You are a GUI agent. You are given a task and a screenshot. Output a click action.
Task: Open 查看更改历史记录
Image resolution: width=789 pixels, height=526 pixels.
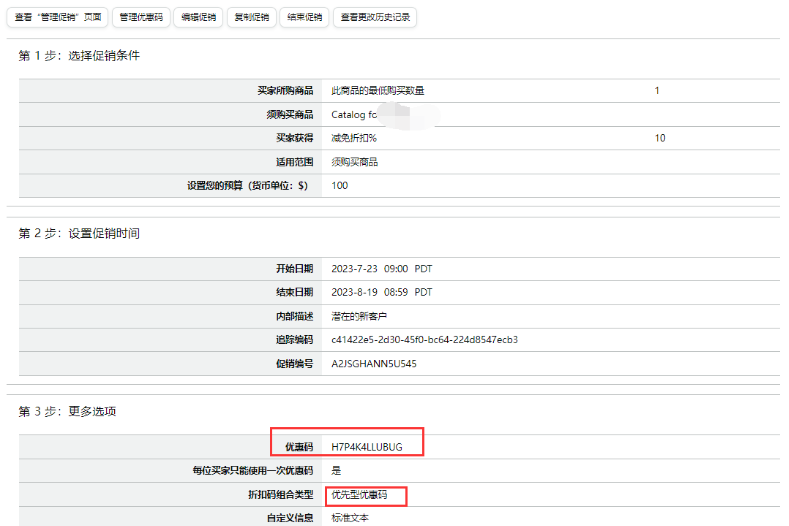374,17
